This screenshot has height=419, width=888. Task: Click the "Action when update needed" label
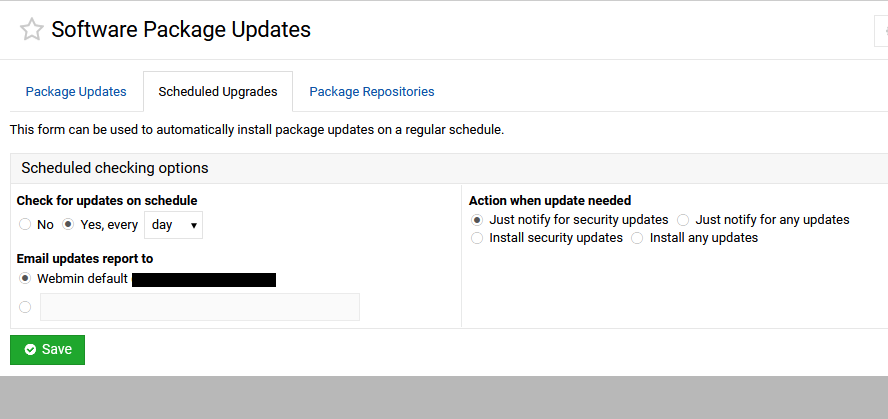click(550, 201)
